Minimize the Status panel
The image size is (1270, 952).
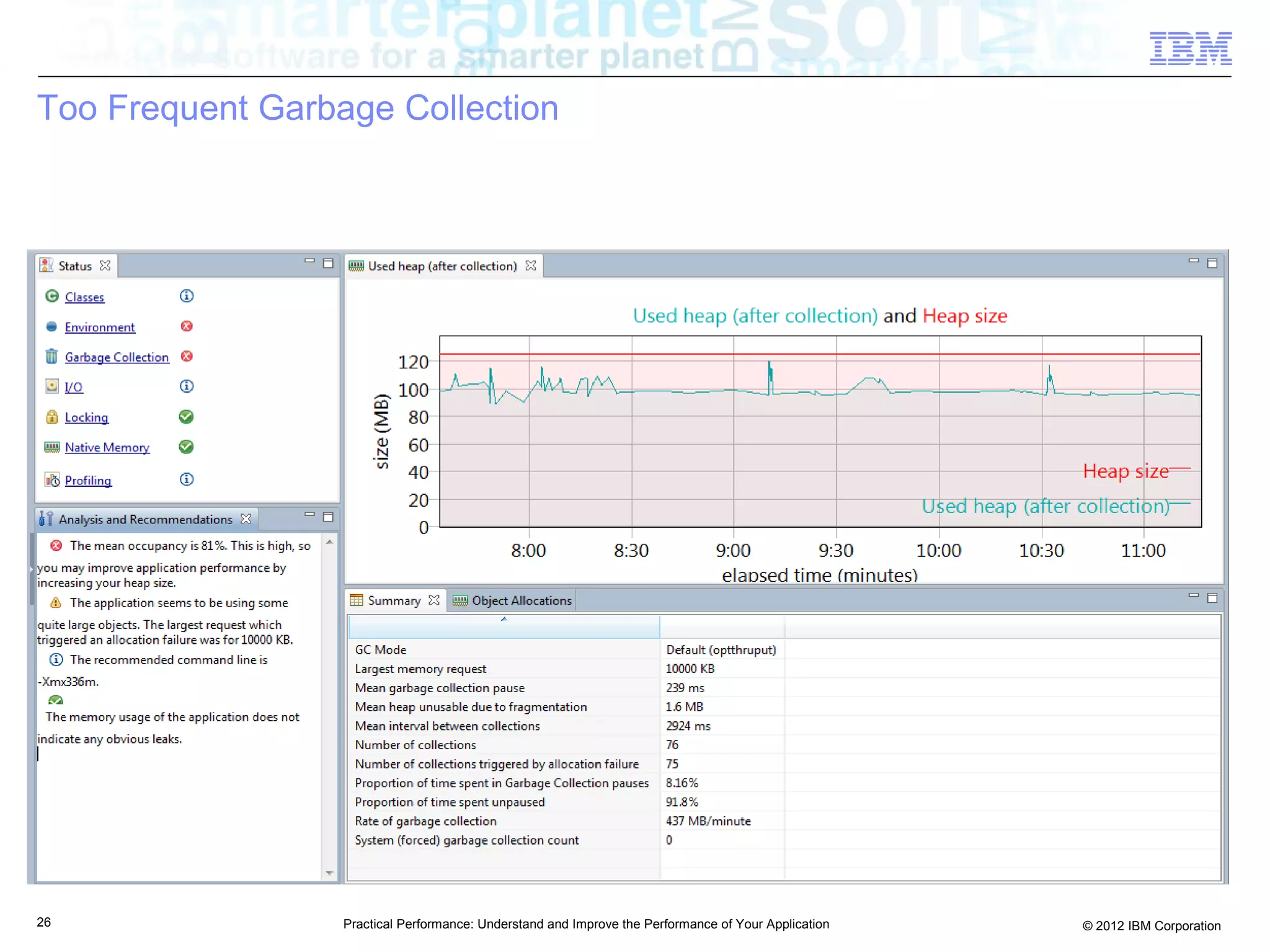pyautogui.click(x=309, y=262)
